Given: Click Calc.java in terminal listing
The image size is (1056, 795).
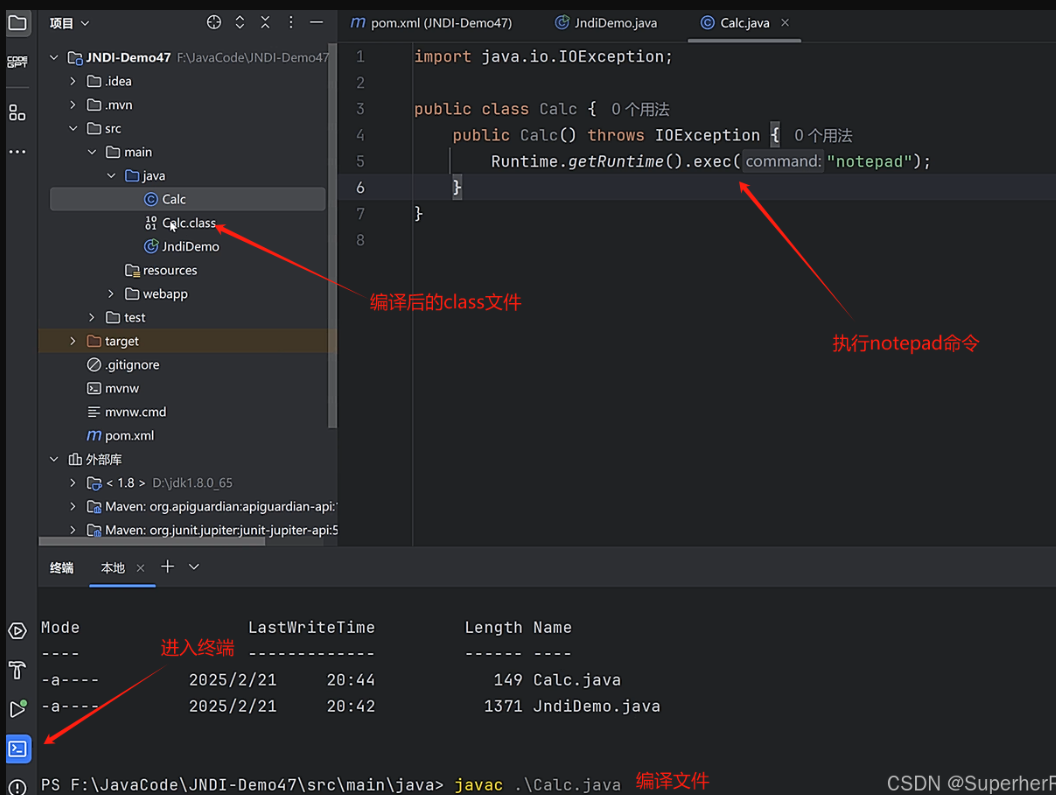Looking at the screenshot, I should pos(577,680).
